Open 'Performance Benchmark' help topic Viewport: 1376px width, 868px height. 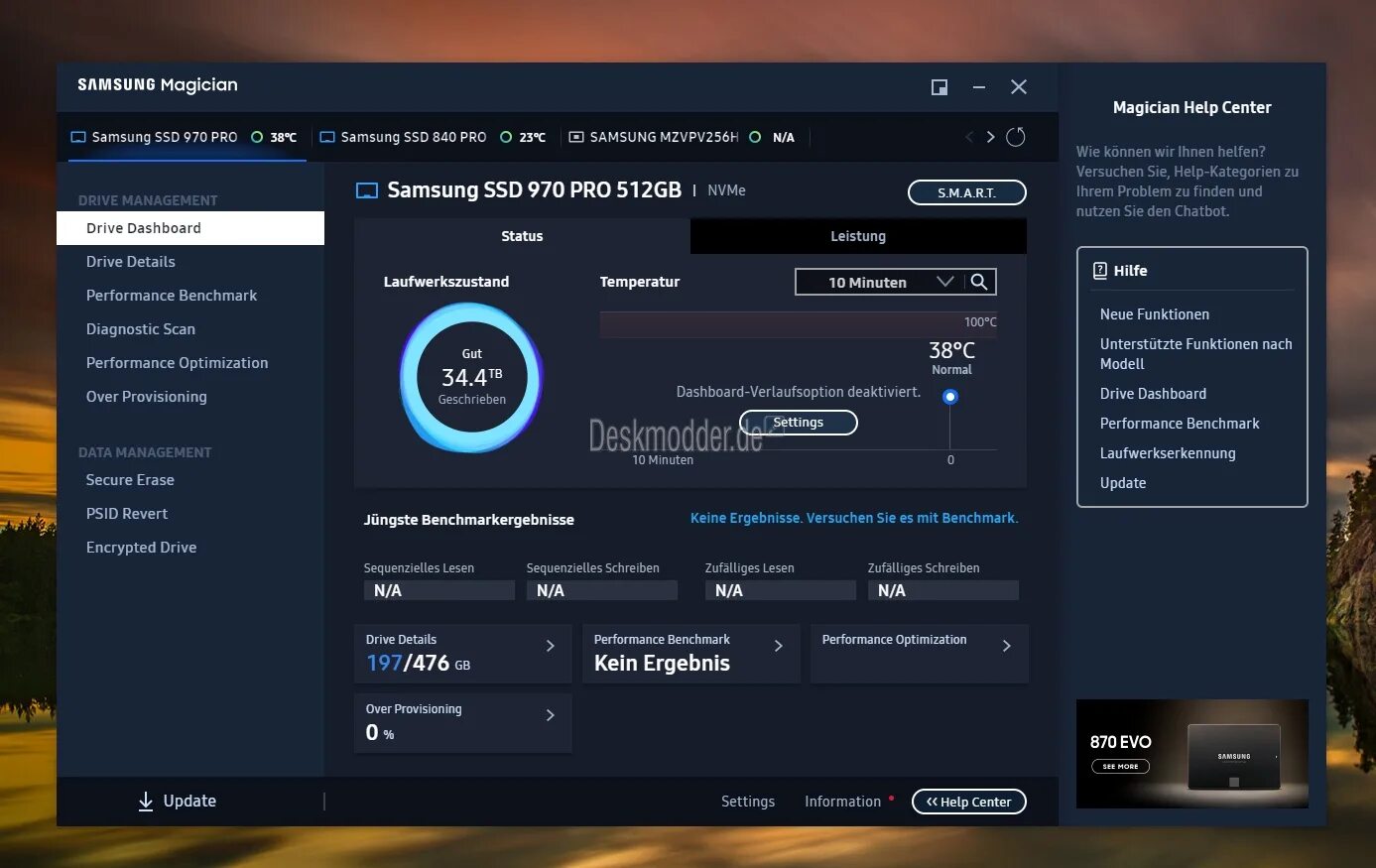(x=1180, y=424)
